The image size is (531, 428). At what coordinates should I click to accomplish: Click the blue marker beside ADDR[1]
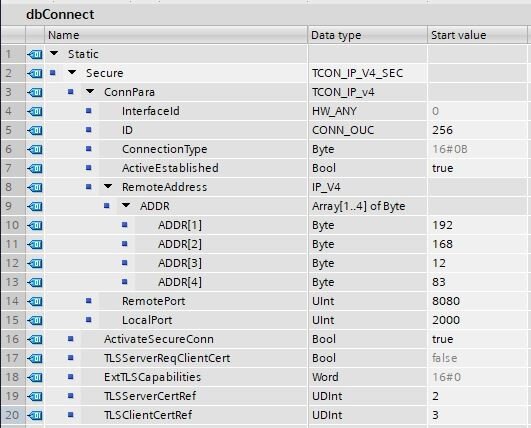125,224
